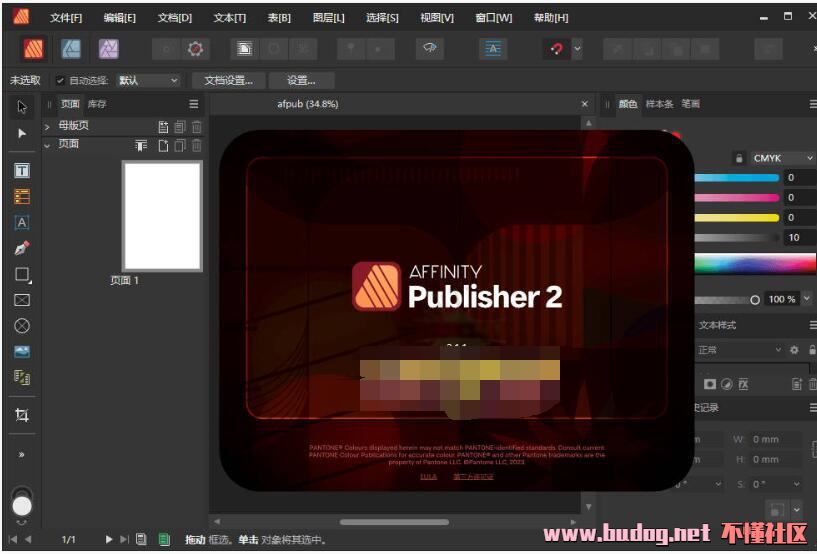Switch to the Designer persona

click(71, 48)
